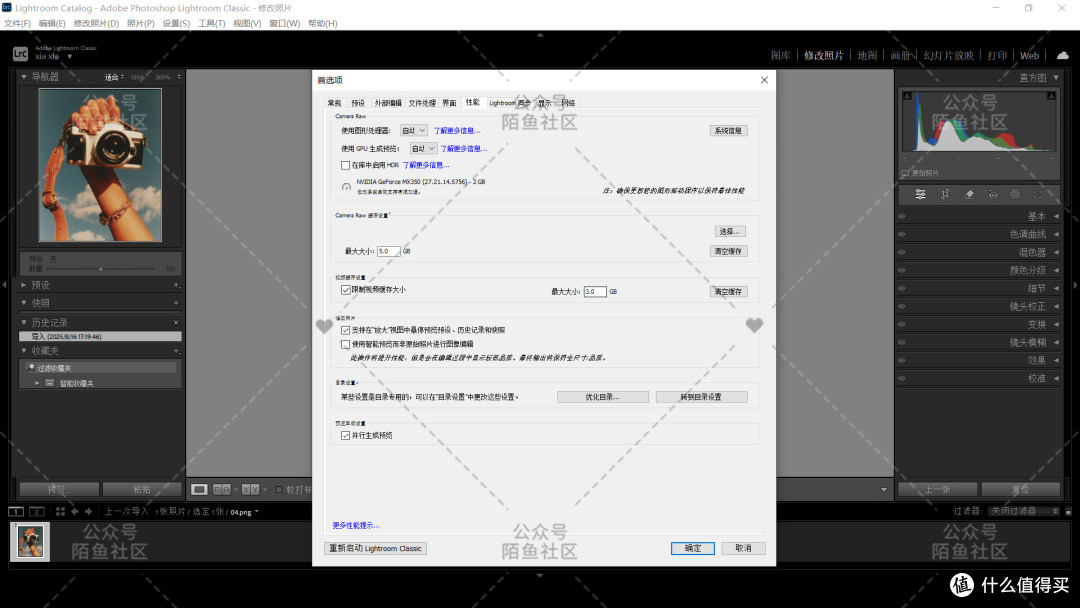
Task: Open cloud sync status icon
Action: 1063,55
